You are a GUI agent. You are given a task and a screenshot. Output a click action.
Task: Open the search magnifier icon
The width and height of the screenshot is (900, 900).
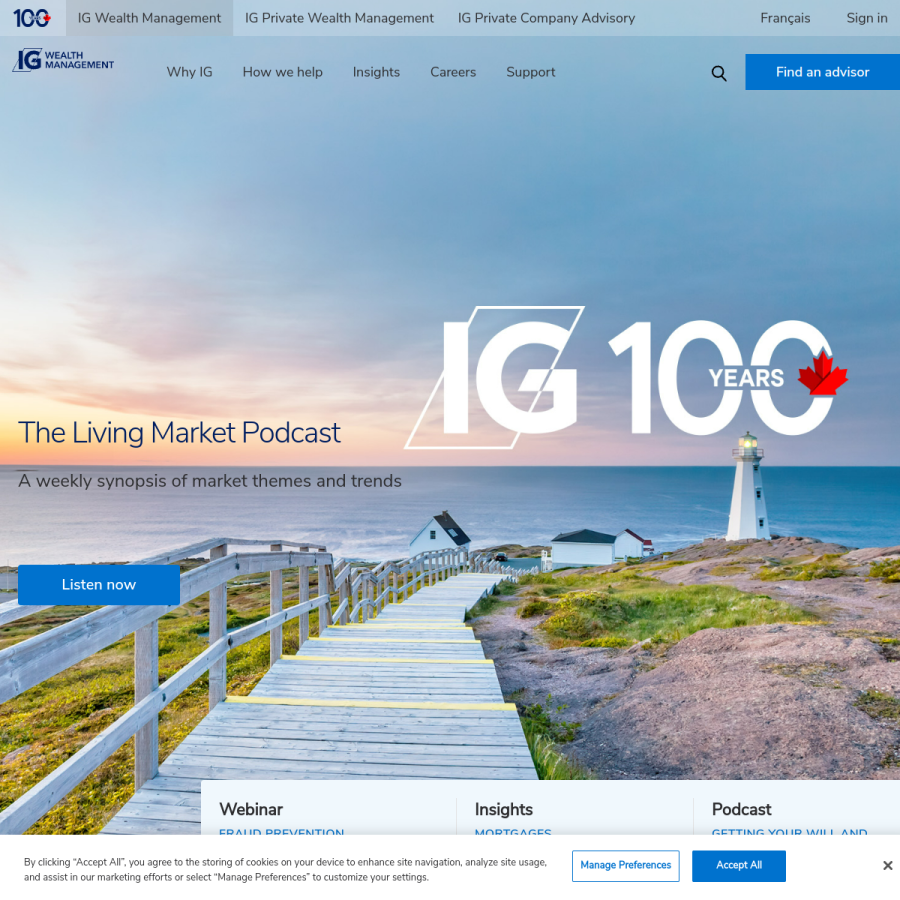719,73
